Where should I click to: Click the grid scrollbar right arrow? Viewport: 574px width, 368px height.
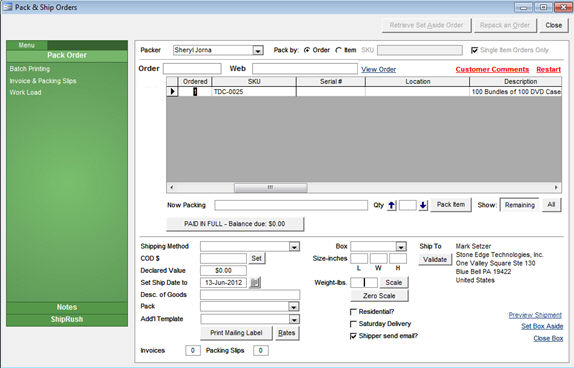click(x=556, y=187)
